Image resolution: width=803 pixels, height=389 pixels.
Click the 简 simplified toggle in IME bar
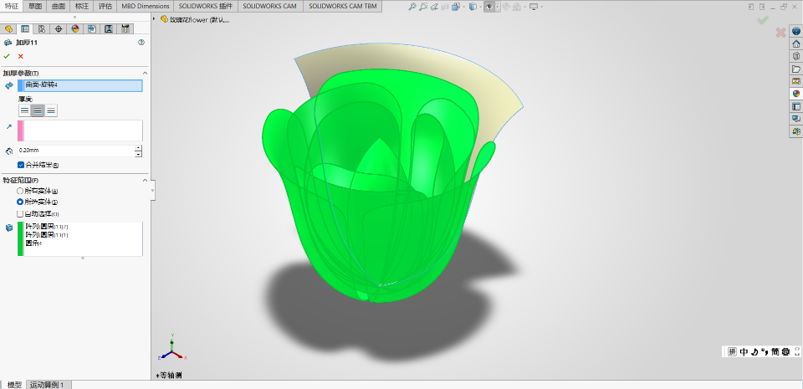775,352
